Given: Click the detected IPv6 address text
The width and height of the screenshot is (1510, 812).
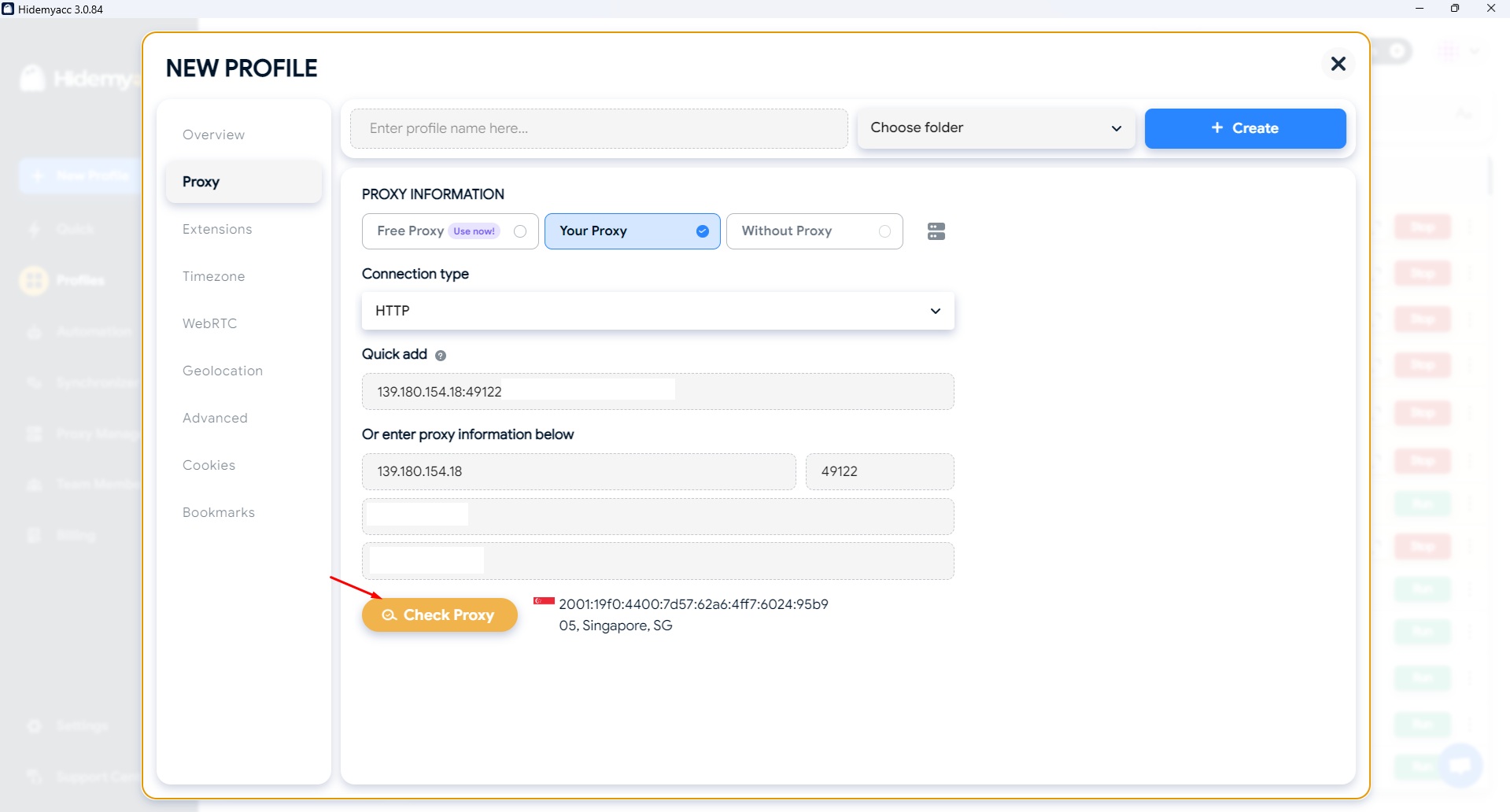Looking at the screenshot, I should 693,604.
